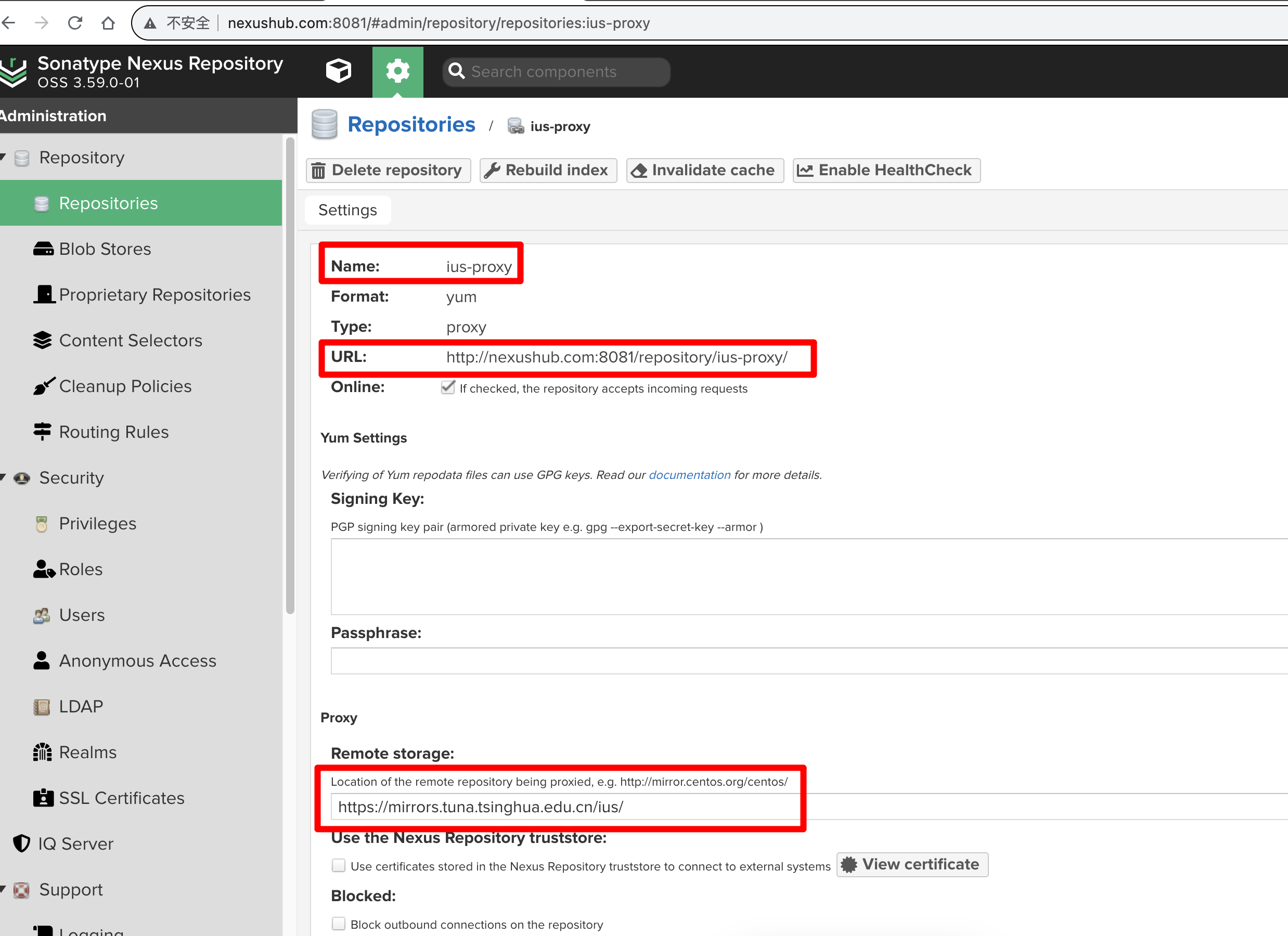Screen dimensions: 1288x936
Task: Collapse the Support tree section
Action: [x=4, y=888]
